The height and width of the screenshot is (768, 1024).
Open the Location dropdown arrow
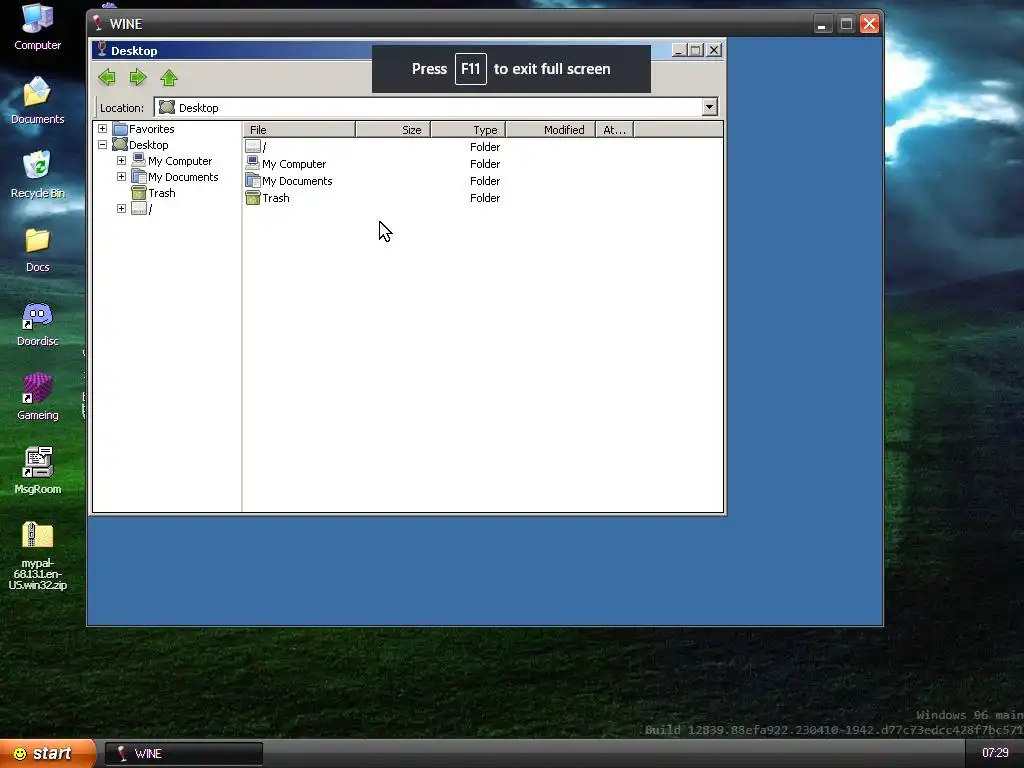click(x=709, y=107)
